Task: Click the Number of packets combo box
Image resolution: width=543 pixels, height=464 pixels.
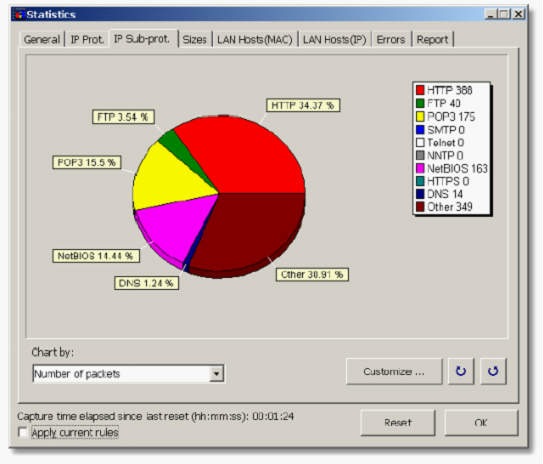Action: point(128,374)
